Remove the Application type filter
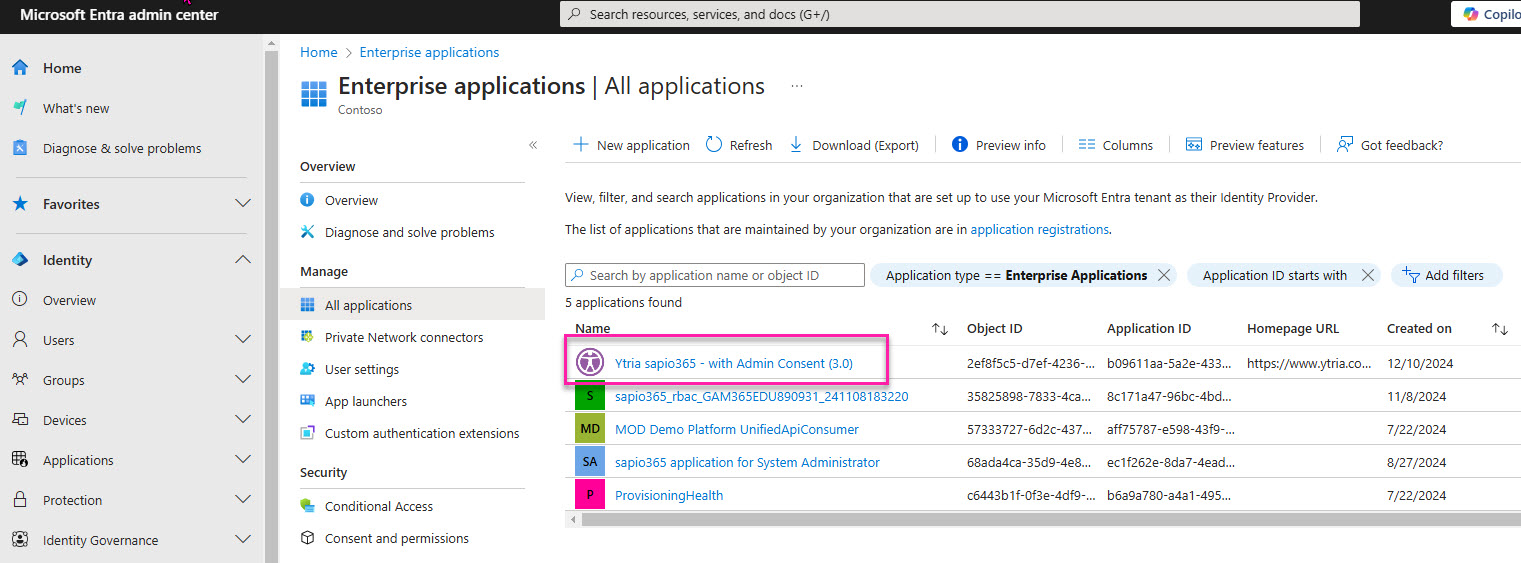 (x=1163, y=275)
